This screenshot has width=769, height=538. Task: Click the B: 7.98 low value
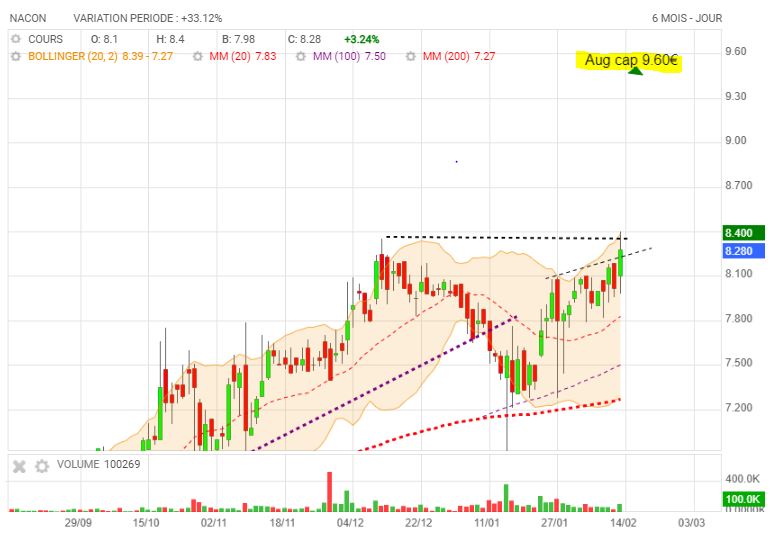click(x=238, y=39)
